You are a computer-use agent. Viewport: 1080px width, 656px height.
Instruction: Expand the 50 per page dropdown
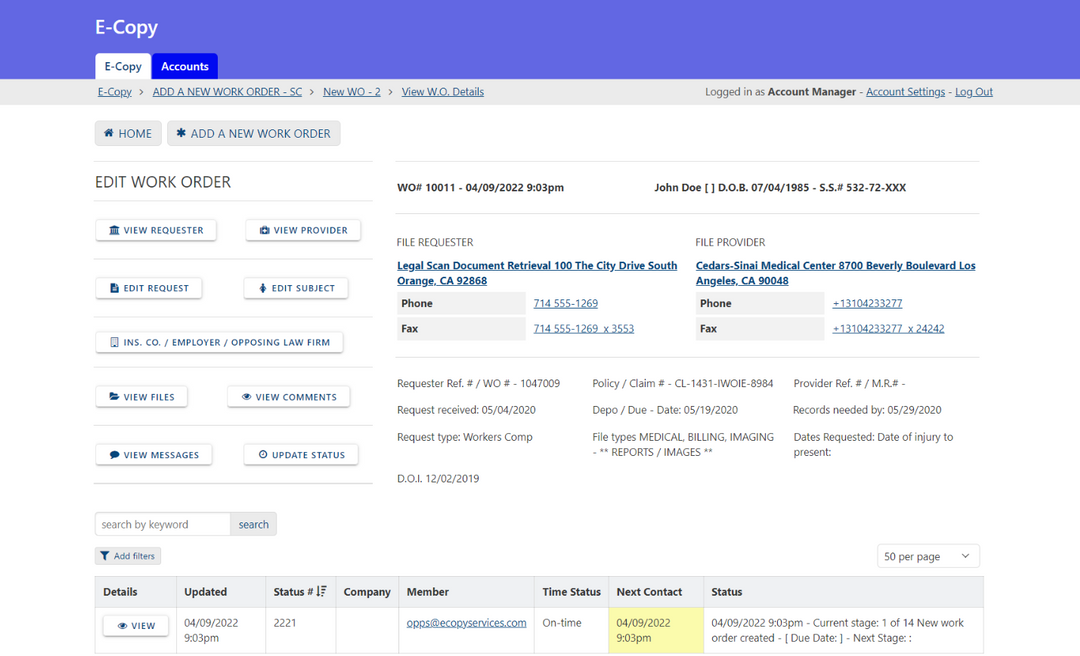tap(928, 556)
